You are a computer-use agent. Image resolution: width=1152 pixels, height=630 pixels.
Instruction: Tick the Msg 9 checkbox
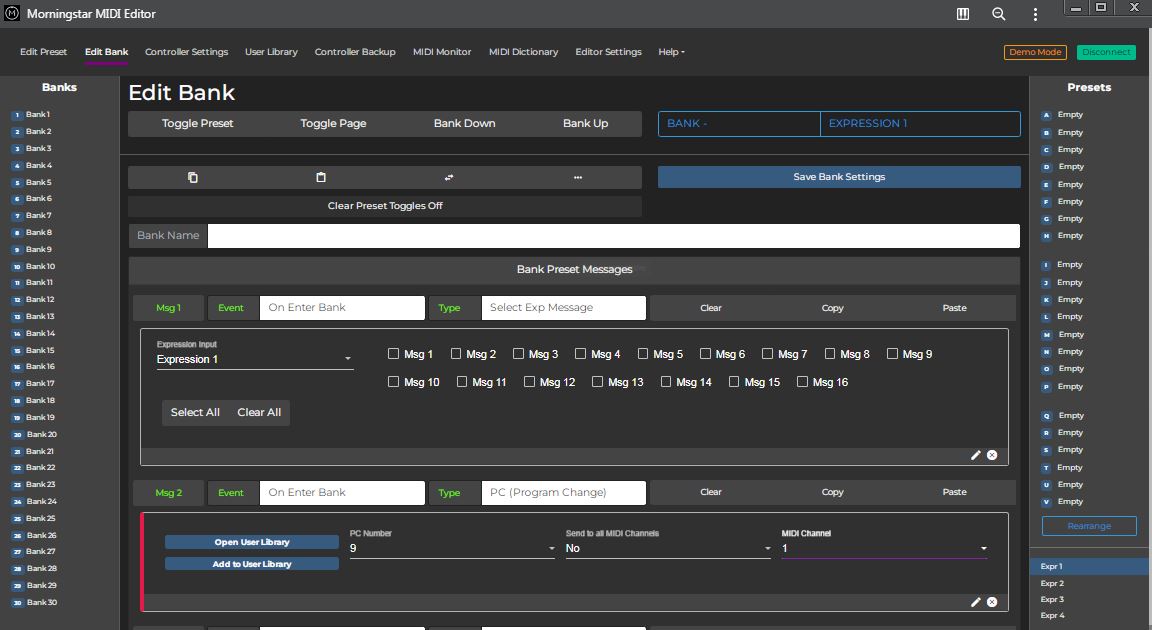(x=892, y=354)
